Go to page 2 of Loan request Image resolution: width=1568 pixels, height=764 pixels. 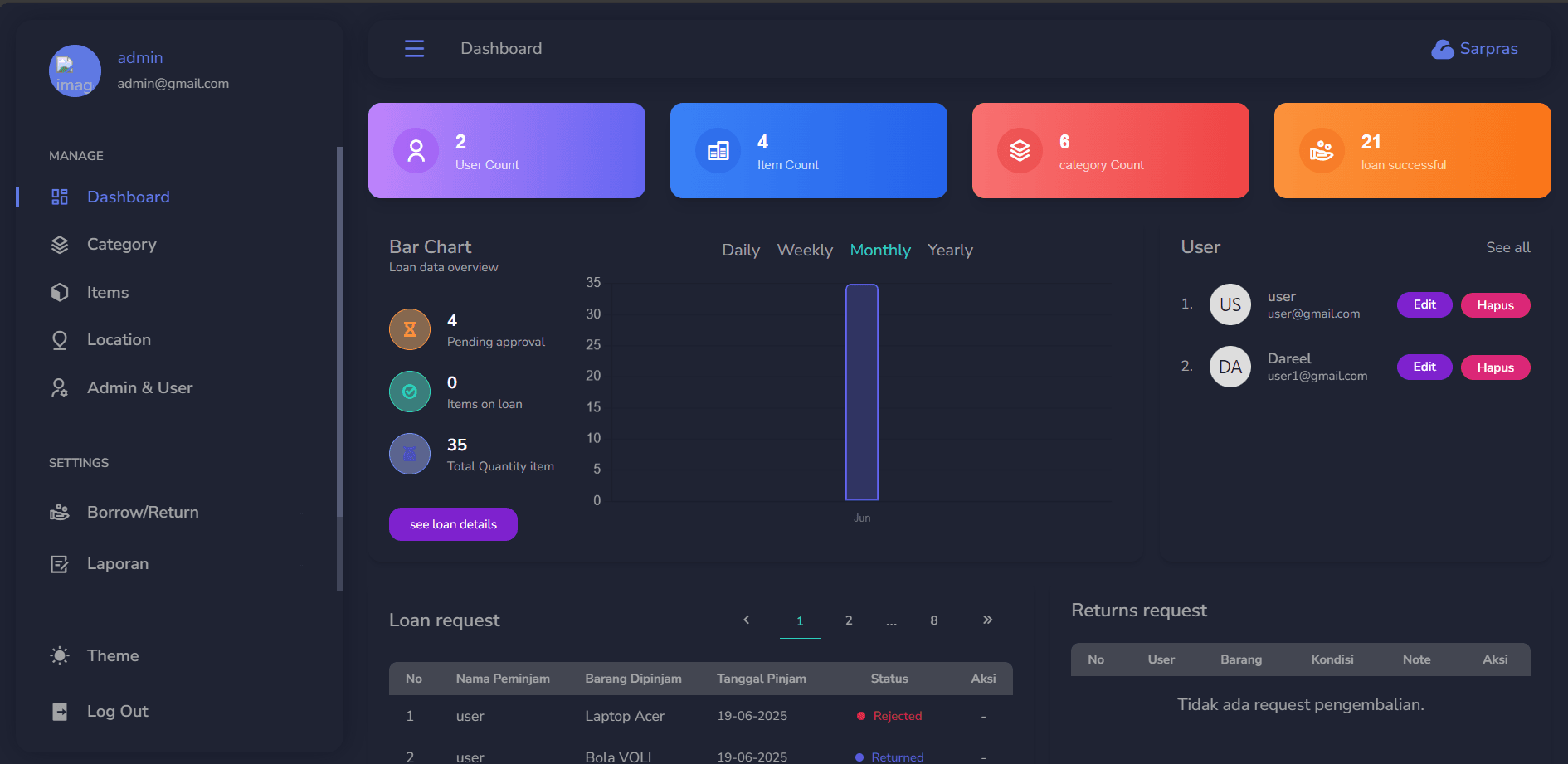click(x=849, y=620)
